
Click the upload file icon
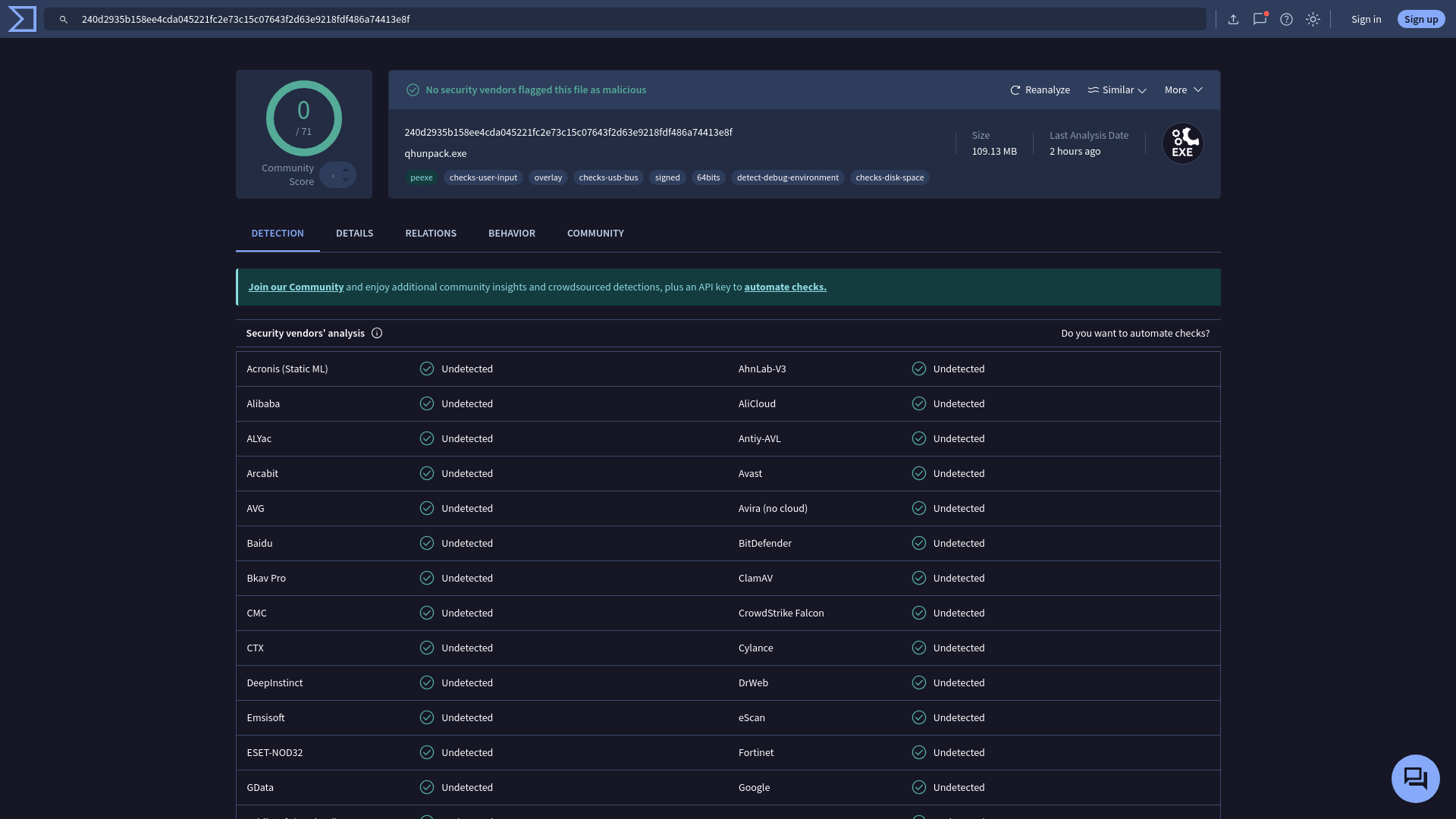pyautogui.click(x=1233, y=18)
